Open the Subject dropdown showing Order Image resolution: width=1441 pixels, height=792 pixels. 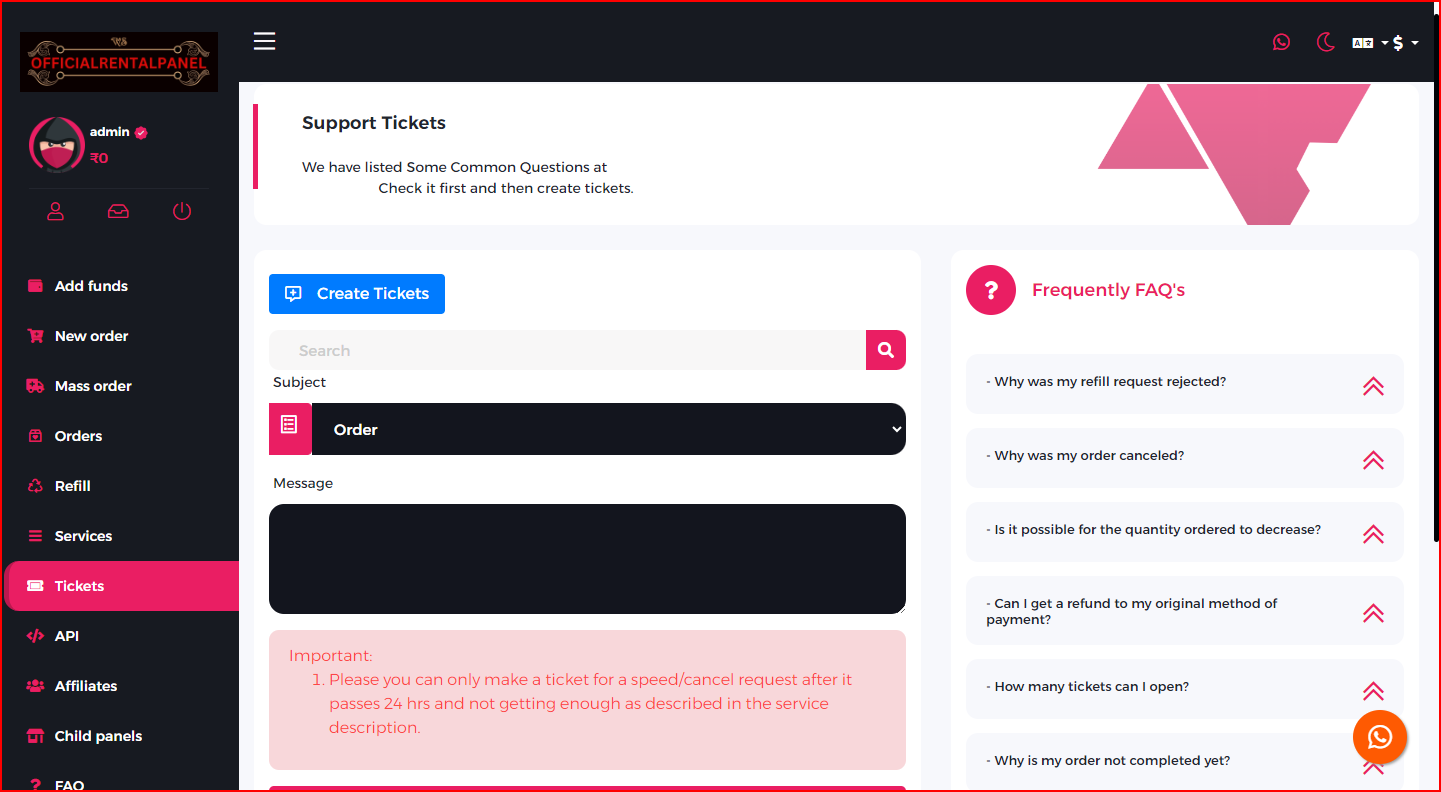point(608,429)
